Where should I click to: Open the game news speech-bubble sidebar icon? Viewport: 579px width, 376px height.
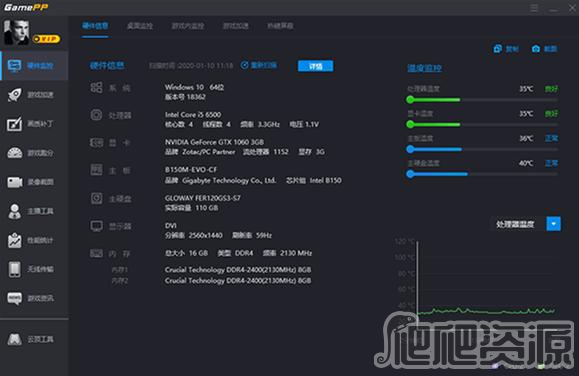coord(14,298)
